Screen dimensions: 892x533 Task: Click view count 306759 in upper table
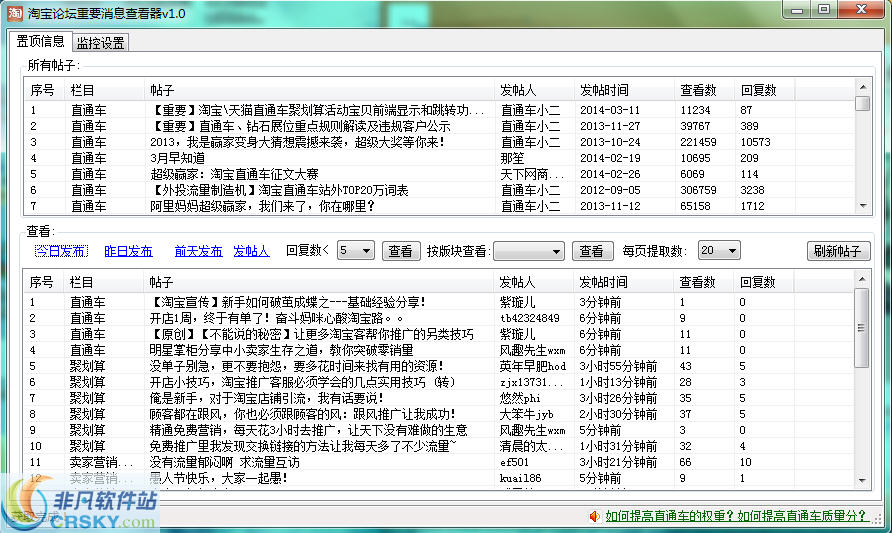(698, 189)
